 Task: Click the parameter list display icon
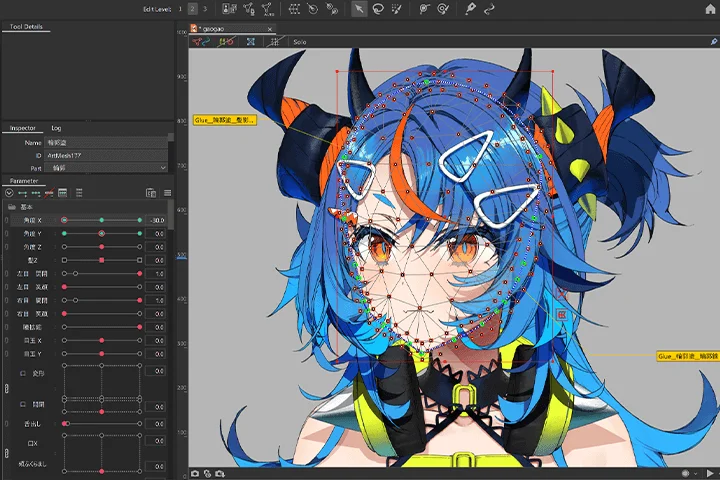(x=79, y=193)
